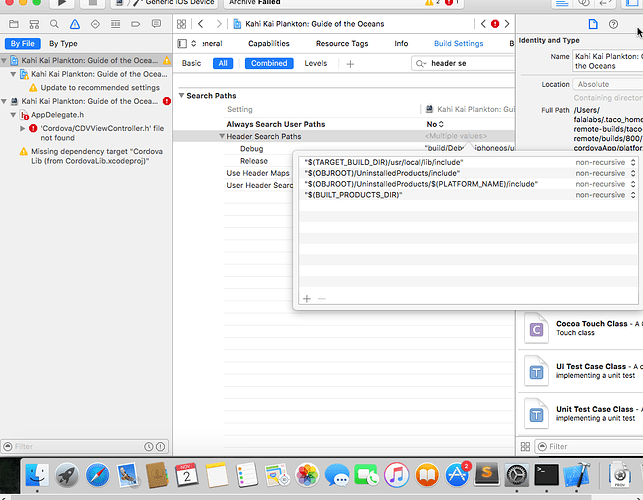Screen dimensions: 643x500
Task: Jump to previous issue in jump bar
Action: tap(483, 24)
